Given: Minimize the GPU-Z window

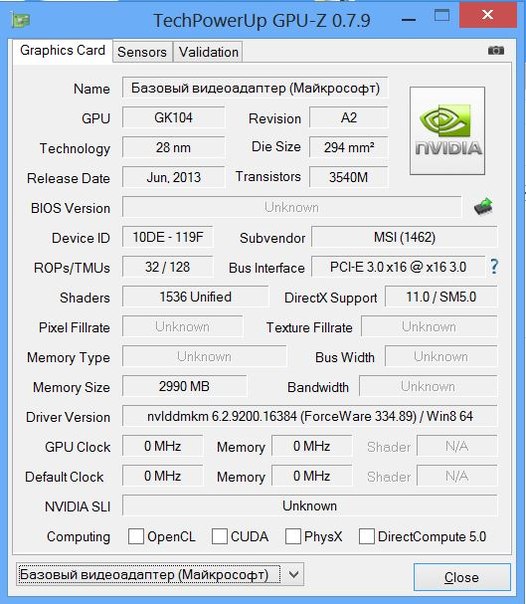Looking at the screenshot, I should coord(409,19).
